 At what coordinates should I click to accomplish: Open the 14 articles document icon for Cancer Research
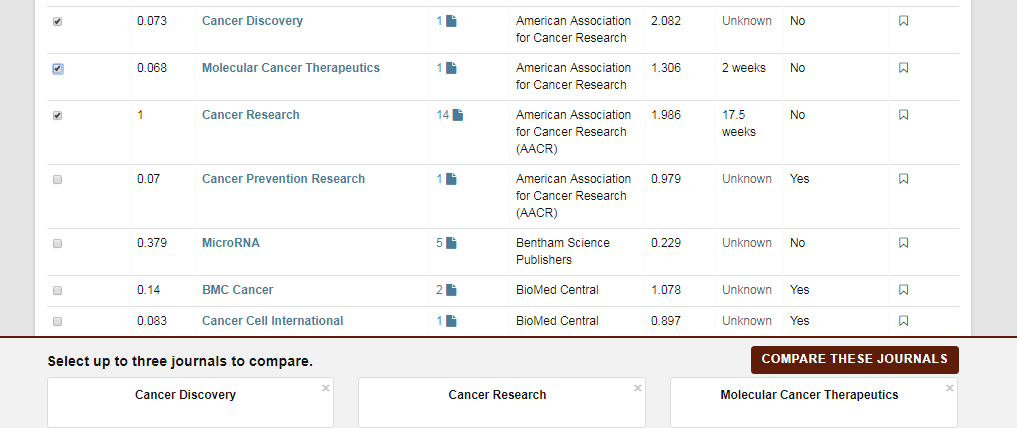457,115
